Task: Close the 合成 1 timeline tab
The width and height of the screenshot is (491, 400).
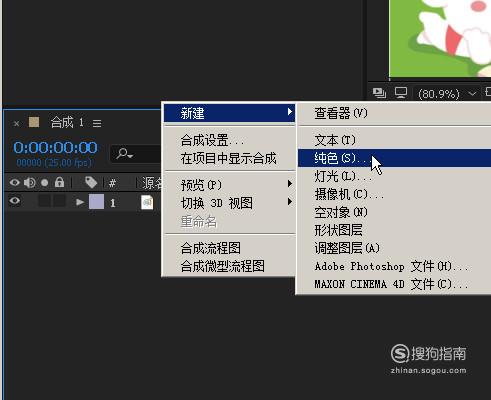Action: point(16,124)
